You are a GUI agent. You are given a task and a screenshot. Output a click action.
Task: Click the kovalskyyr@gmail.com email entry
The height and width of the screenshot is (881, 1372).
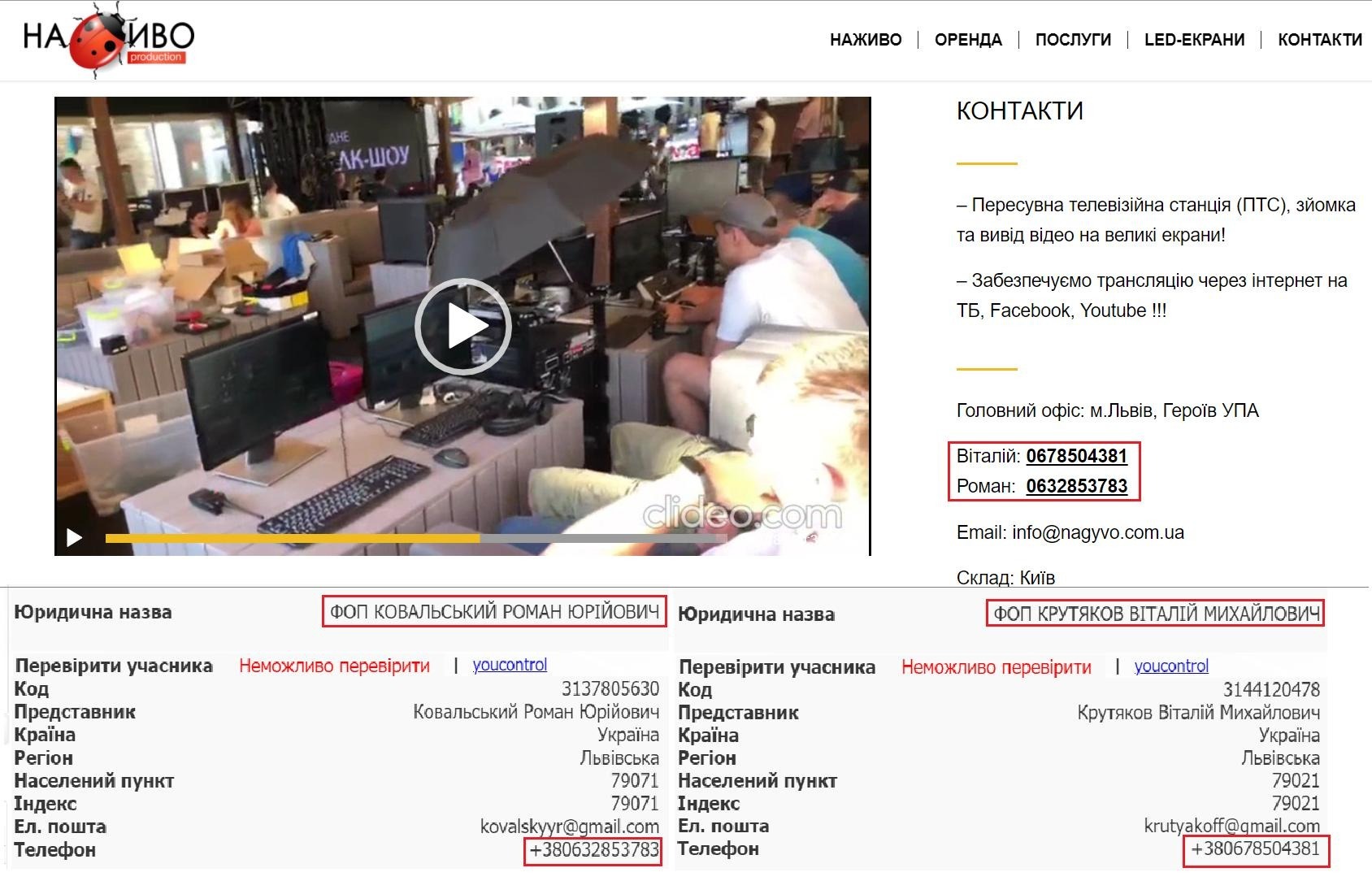pyautogui.click(x=569, y=827)
